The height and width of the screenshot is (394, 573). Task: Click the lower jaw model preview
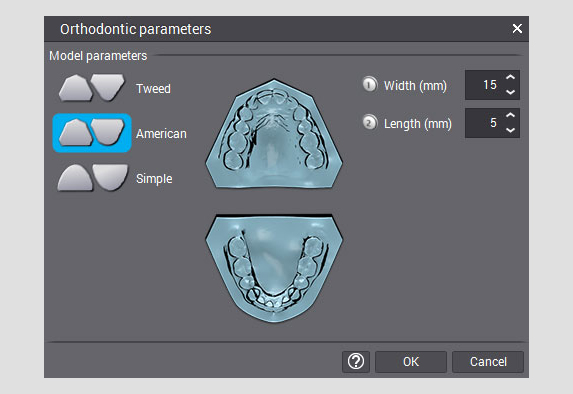coord(274,269)
